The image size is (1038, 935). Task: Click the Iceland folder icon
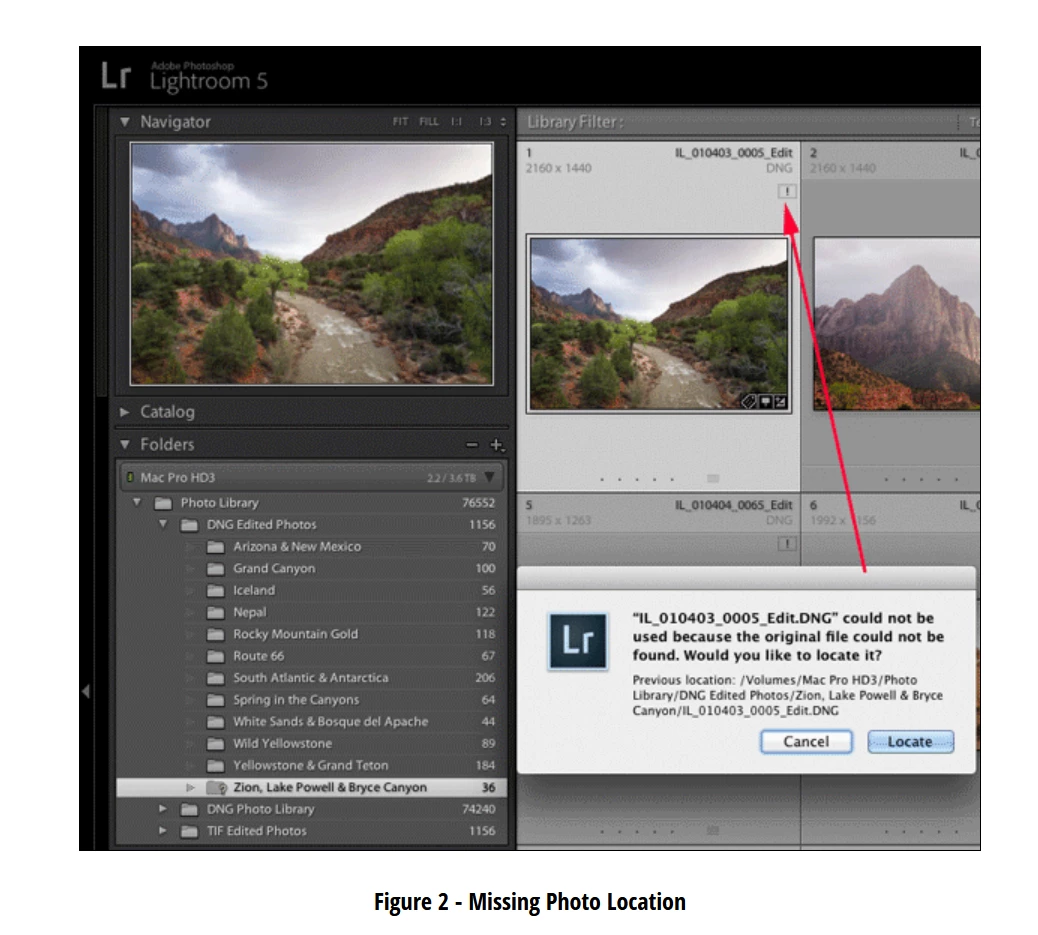click(x=215, y=591)
